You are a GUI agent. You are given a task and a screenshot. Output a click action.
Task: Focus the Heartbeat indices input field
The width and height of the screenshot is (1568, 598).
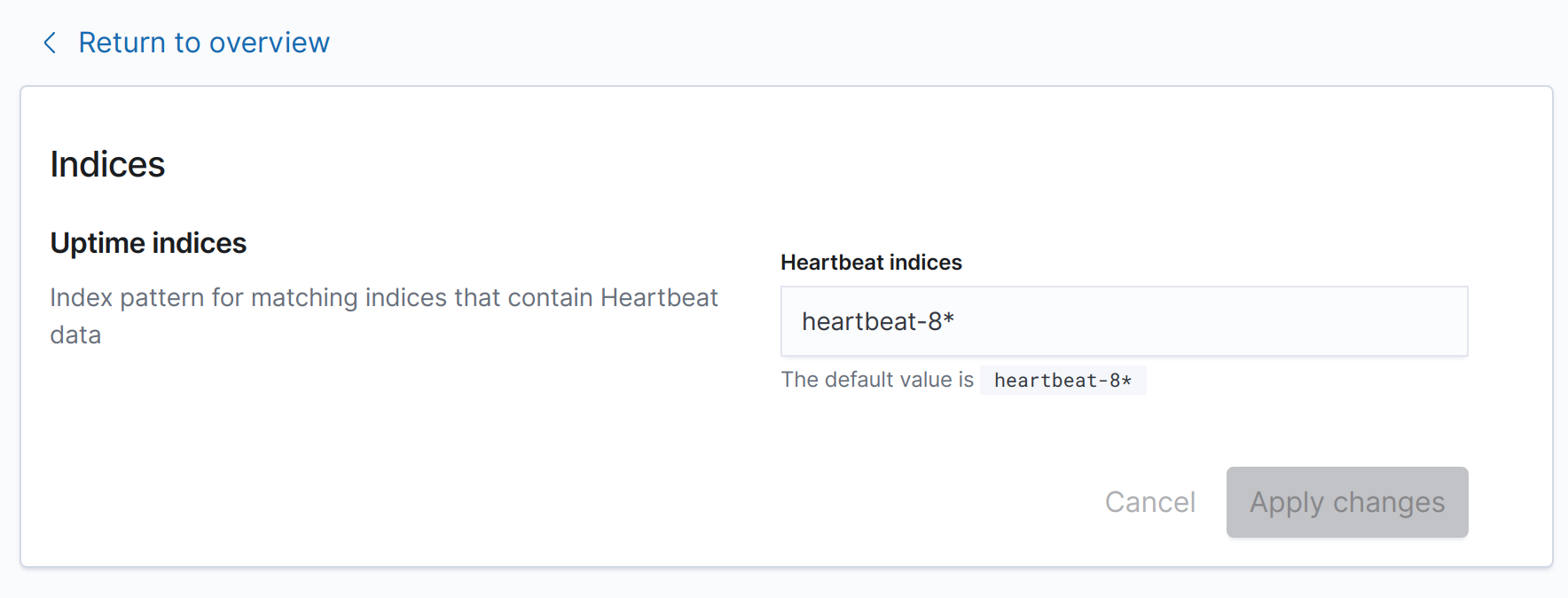1123,321
